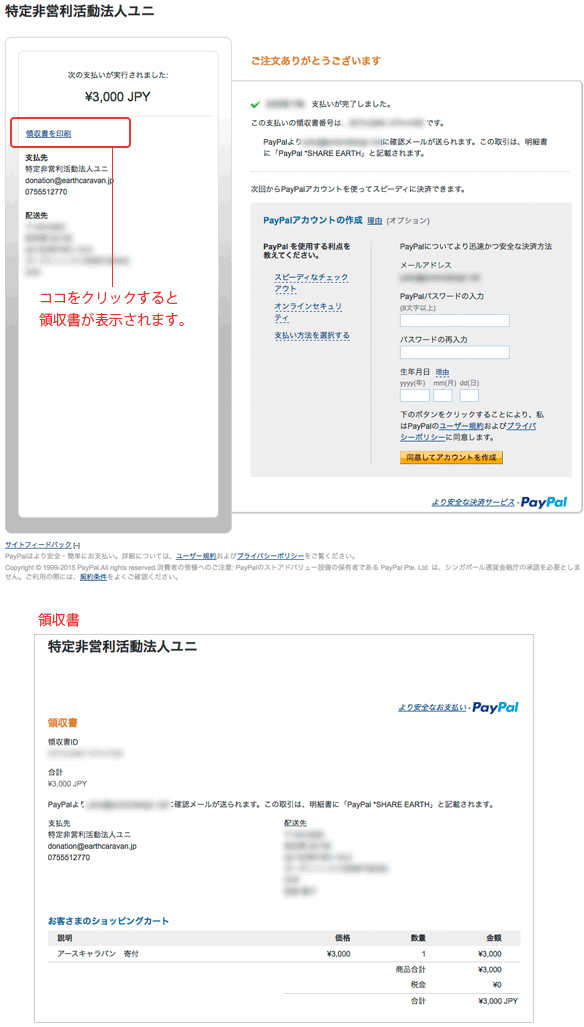Viewport: 584px width, 1027px height.
Task: Select the yyyy(年) birth year box
Action: (x=414, y=395)
